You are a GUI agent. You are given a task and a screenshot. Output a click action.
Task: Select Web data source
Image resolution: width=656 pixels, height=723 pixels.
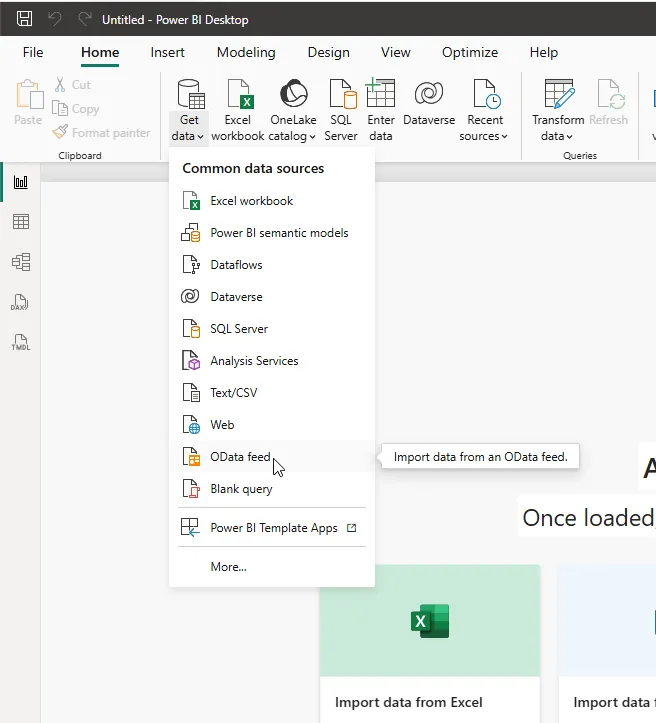click(272, 425)
